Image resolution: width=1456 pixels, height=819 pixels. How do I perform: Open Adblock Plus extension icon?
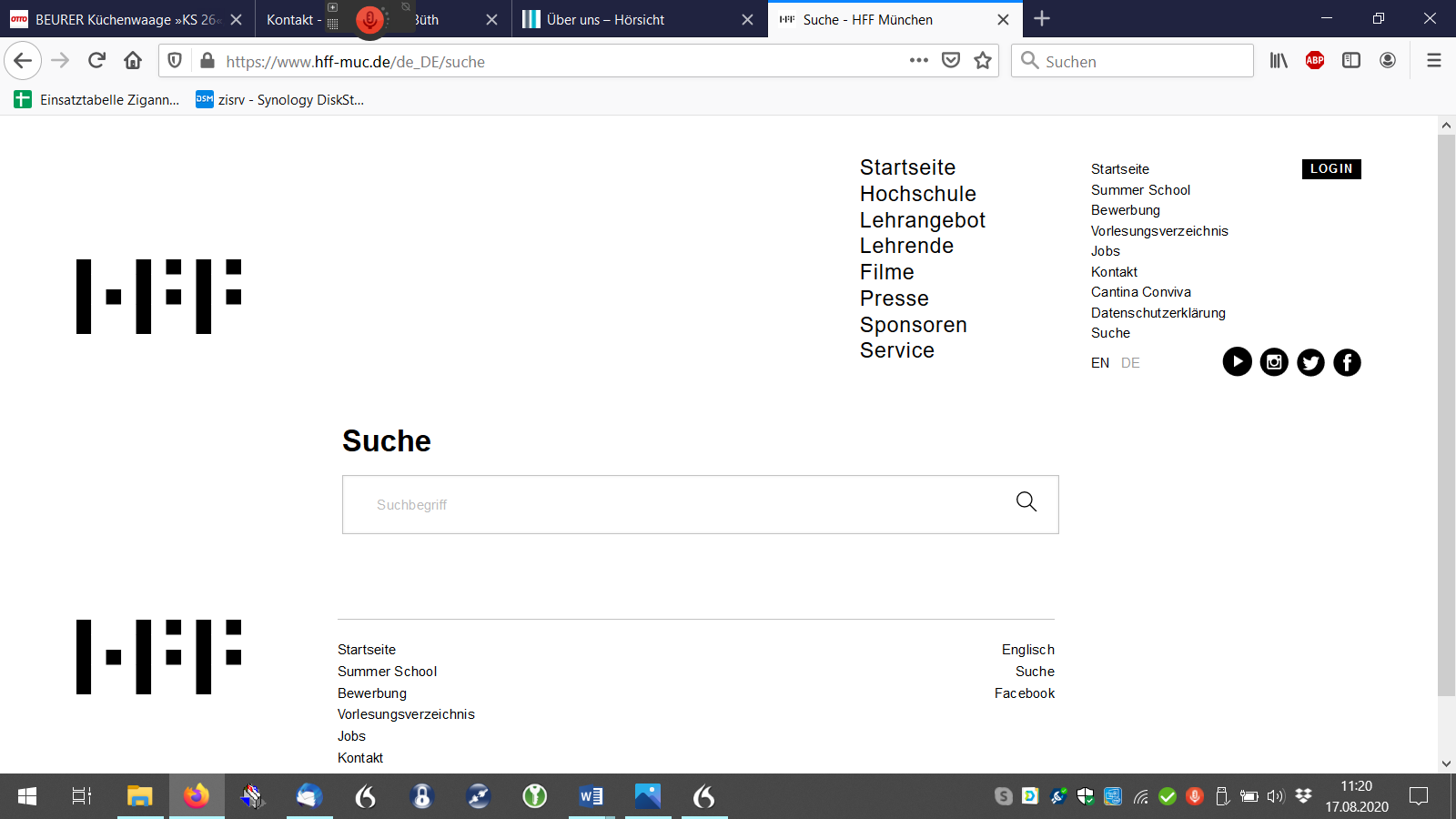[1315, 61]
